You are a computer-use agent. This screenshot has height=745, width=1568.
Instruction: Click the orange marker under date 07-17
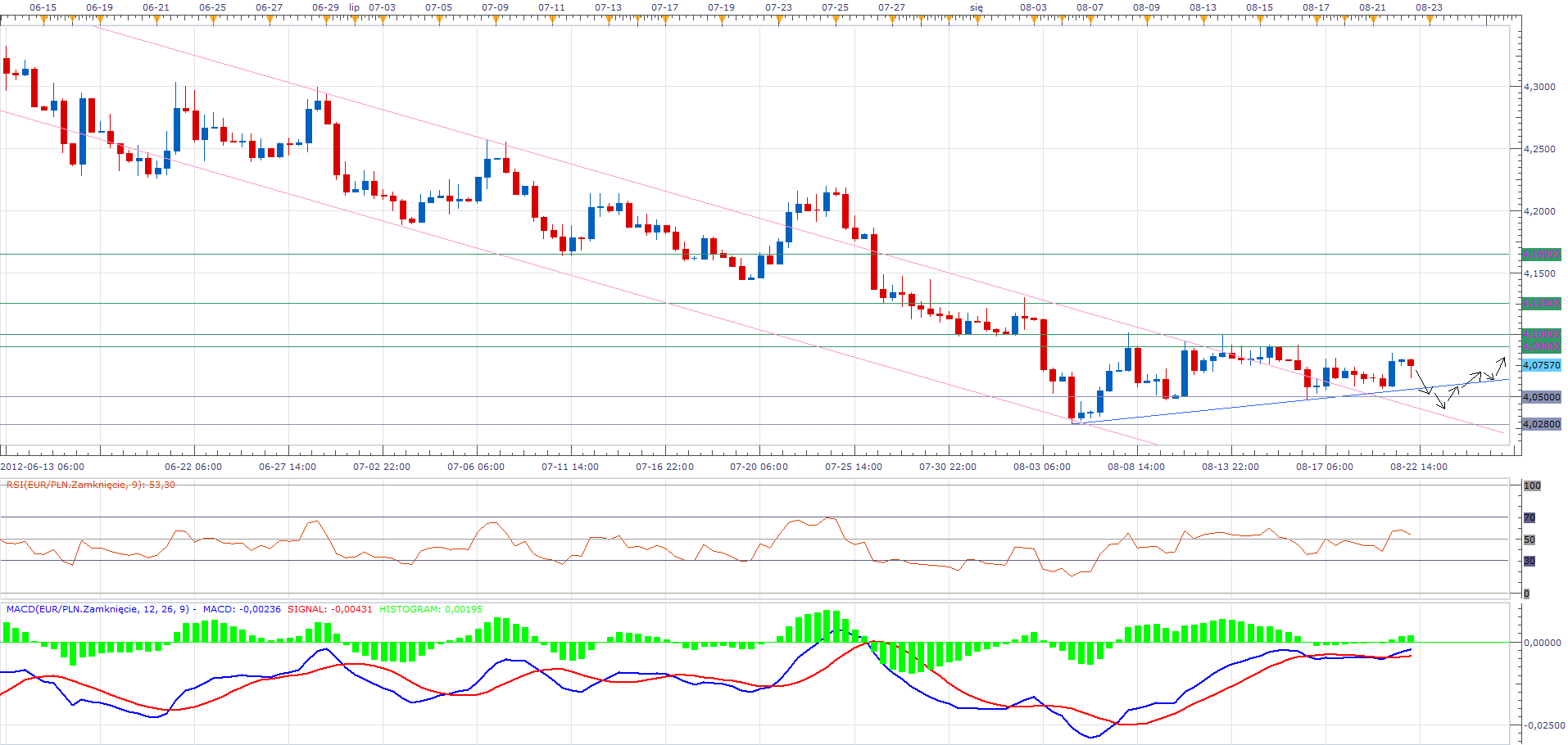665,19
